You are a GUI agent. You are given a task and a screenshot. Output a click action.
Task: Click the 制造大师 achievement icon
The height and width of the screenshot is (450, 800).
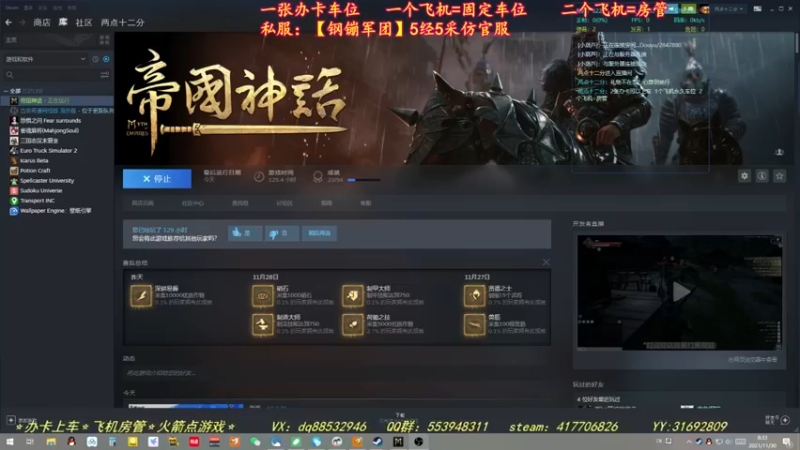point(263,324)
